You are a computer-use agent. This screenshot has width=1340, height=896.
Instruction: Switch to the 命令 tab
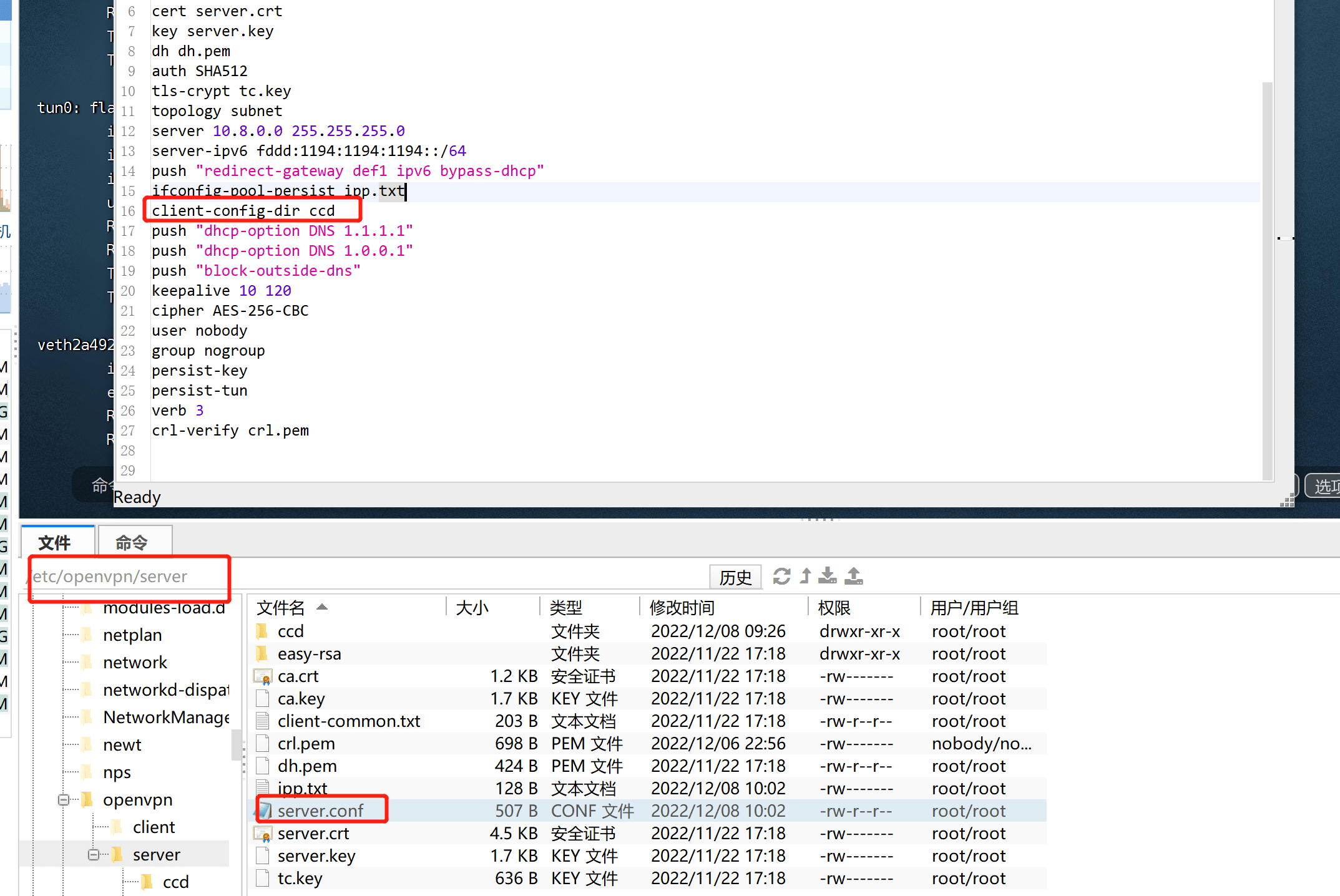point(132,542)
